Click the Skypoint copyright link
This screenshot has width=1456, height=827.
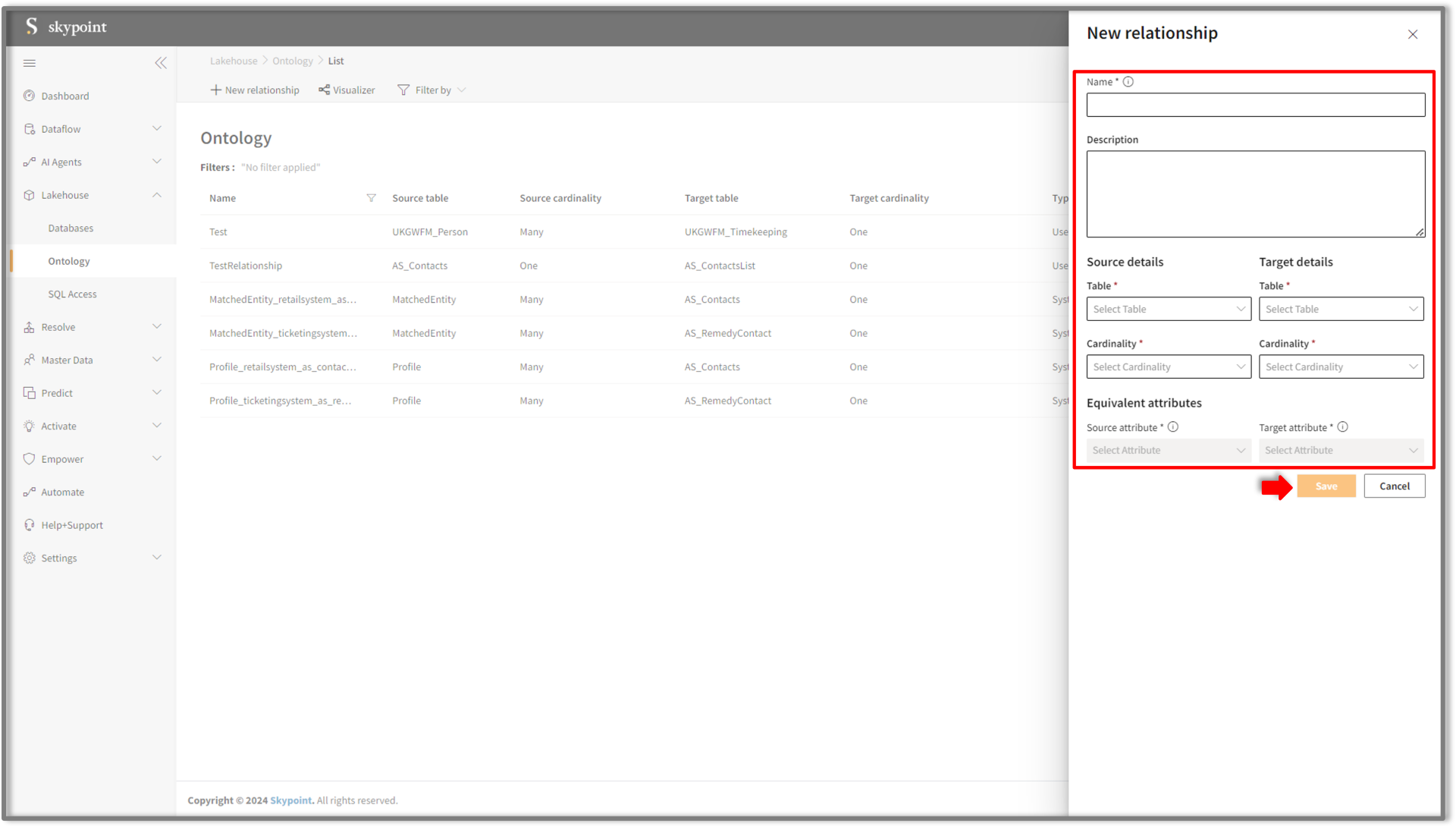coord(291,800)
